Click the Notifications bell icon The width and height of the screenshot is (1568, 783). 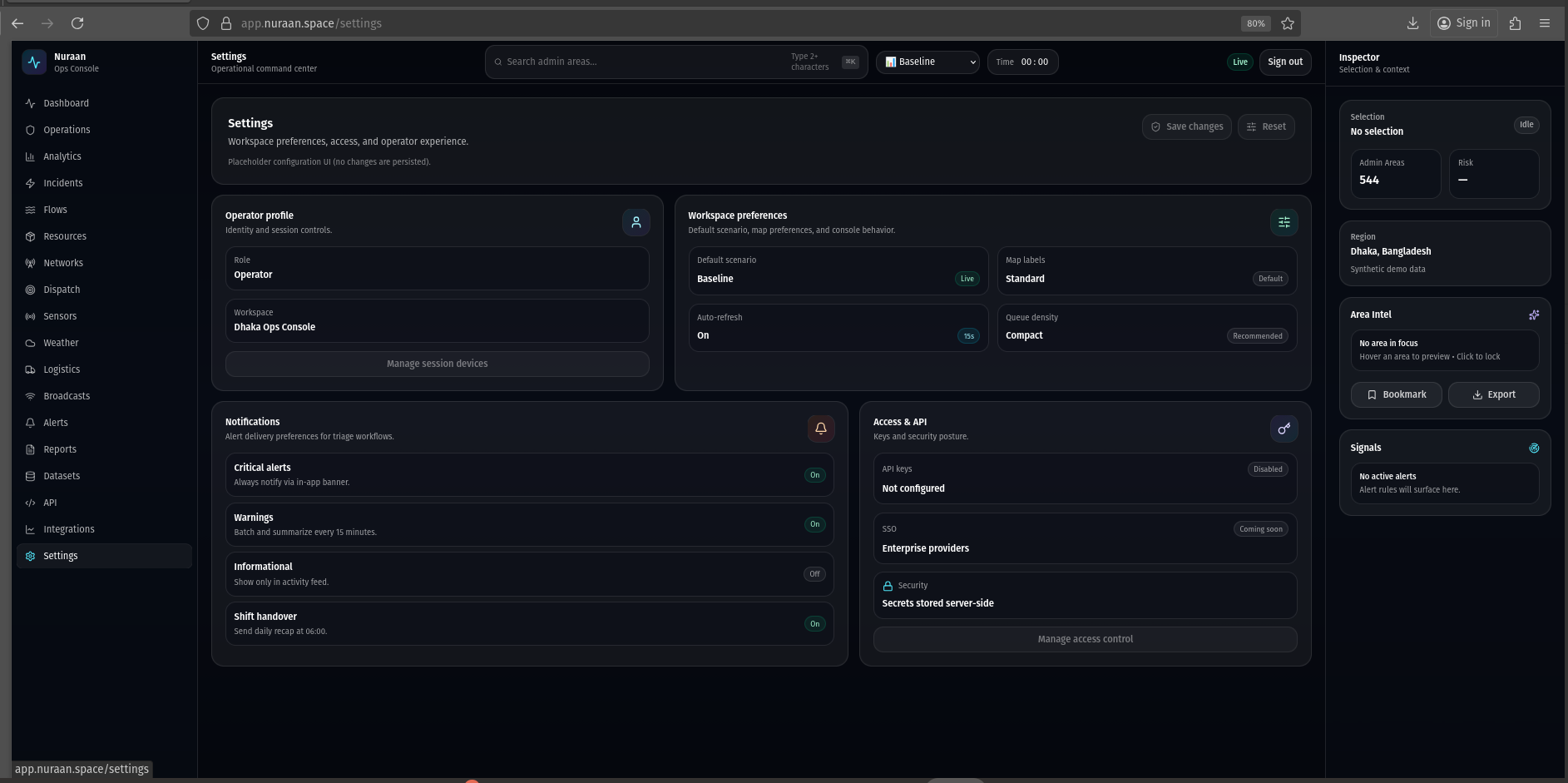pos(820,429)
